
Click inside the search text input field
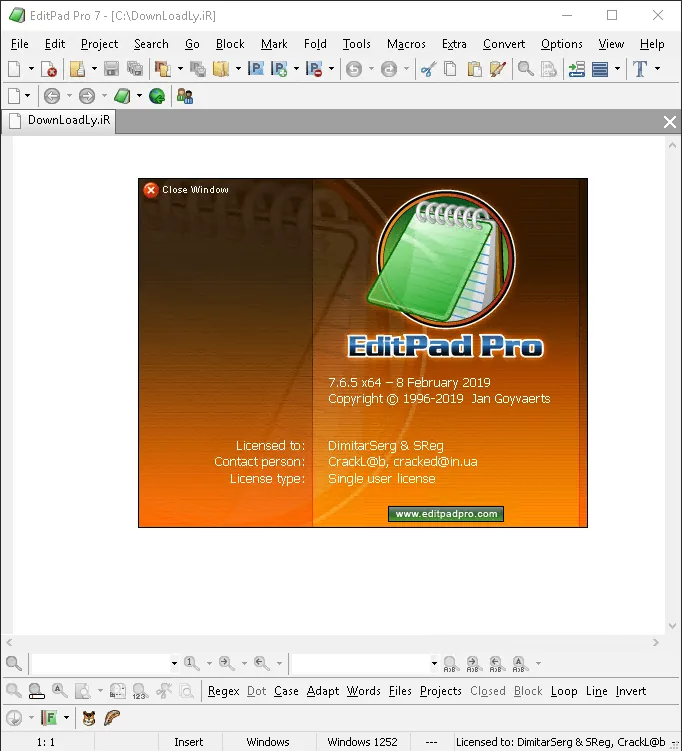tap(100, 663)
